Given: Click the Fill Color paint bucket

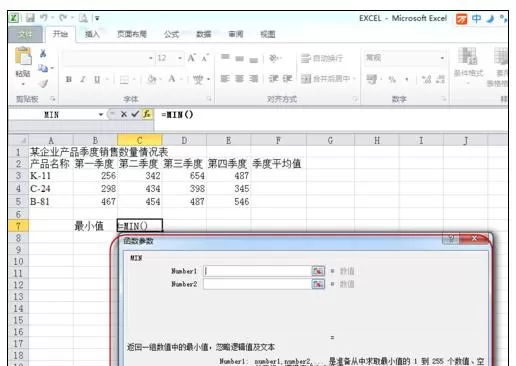Looking at the screenshot, I should tap(152, 79).
